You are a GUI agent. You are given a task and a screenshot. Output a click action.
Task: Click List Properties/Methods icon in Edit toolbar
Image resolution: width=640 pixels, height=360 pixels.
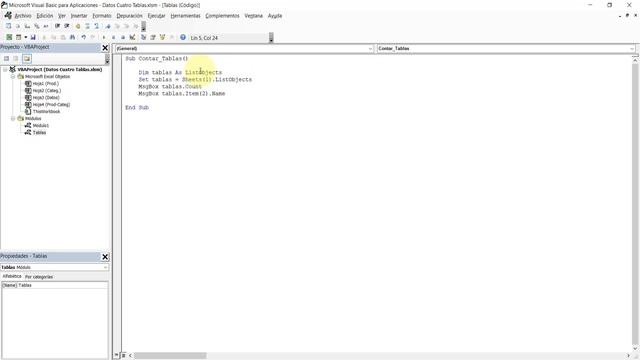(x=9, y=26)
